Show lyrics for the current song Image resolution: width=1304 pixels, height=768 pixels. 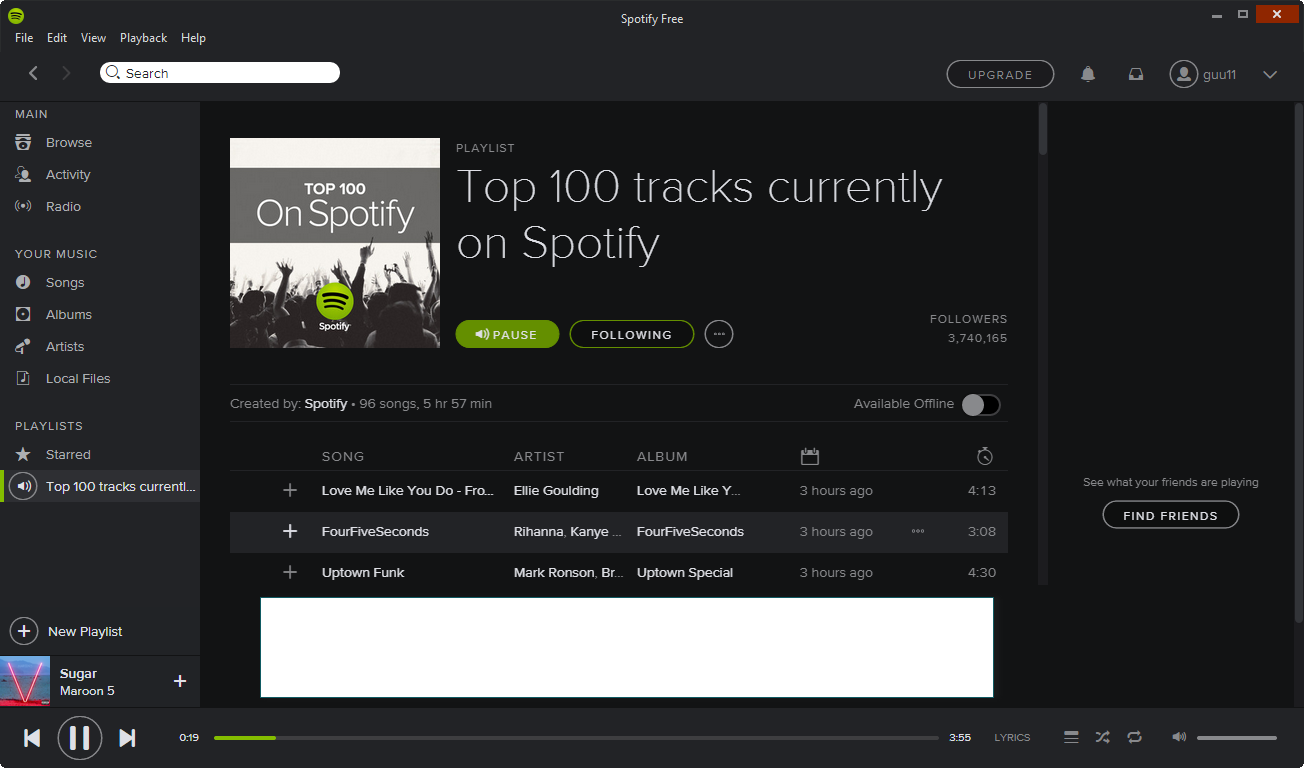1012,738
